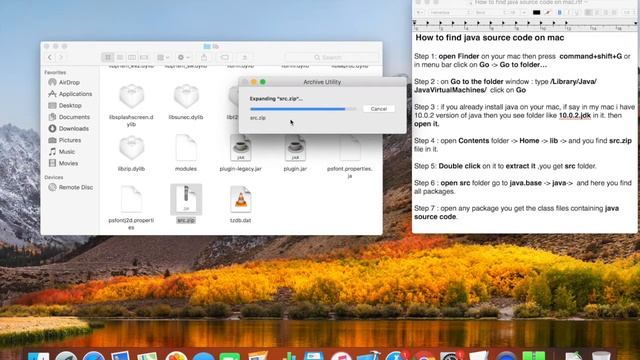Click Archive Utility zoom button

pos(263,82)
